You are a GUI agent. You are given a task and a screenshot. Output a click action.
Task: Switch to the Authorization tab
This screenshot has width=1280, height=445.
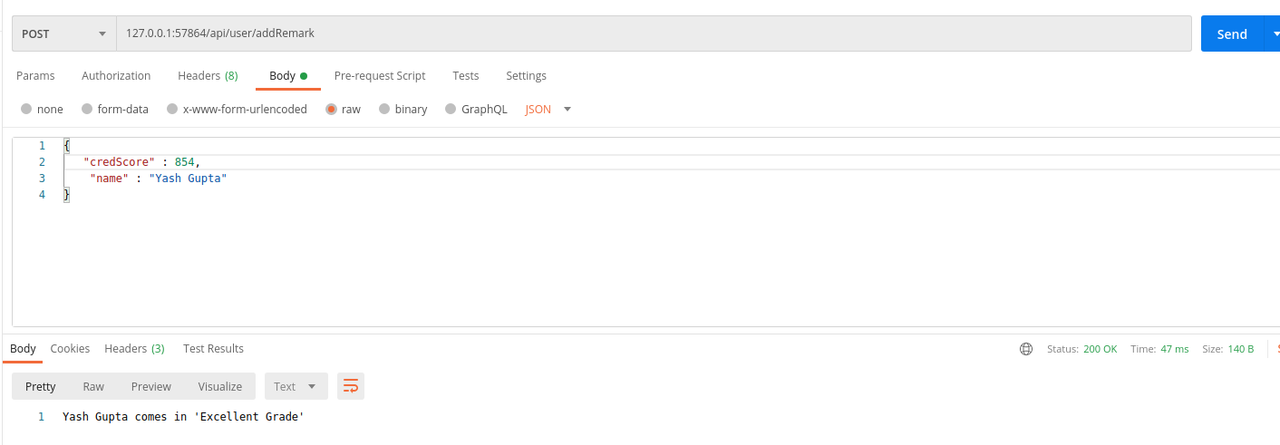point(116,76)
